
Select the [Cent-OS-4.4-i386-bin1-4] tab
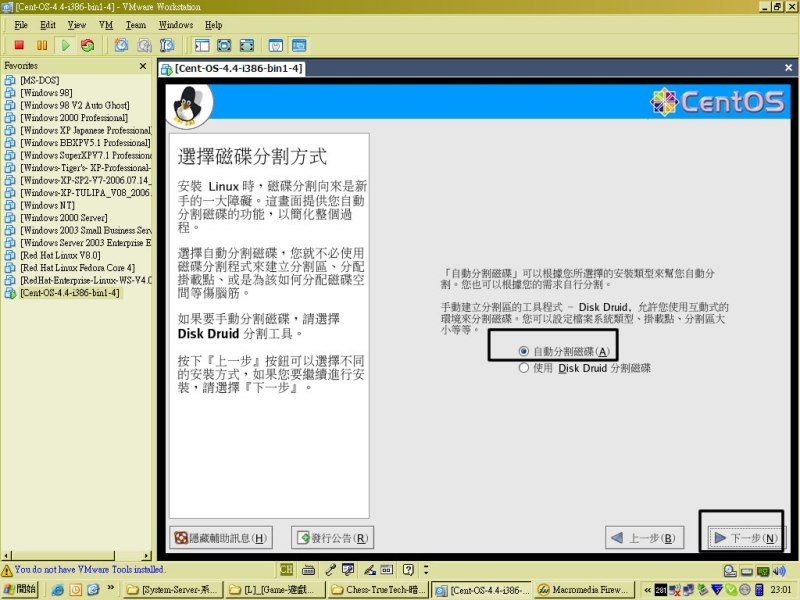(x=232, y=68)
